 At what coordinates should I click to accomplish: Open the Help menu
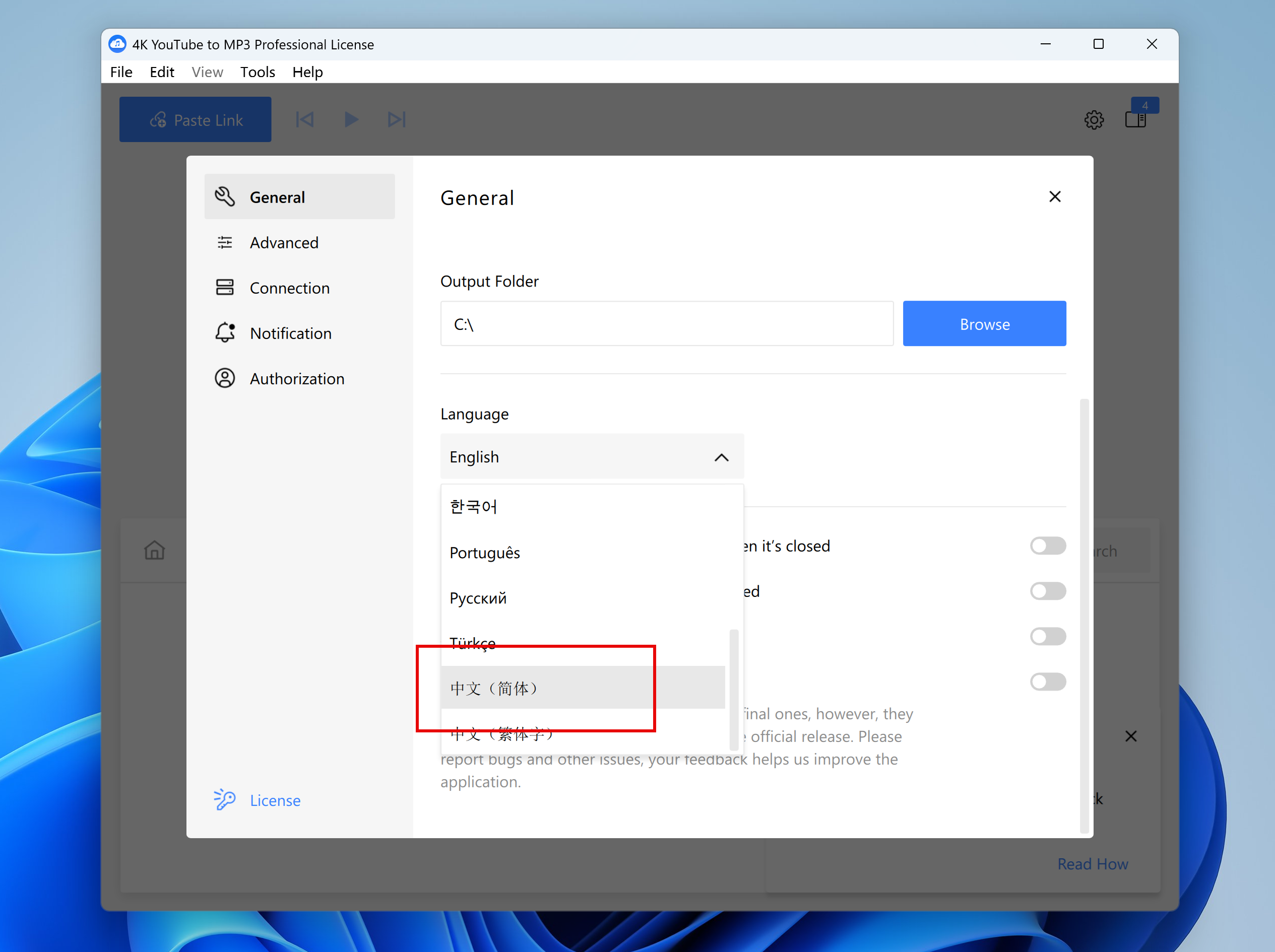(307, 72)
